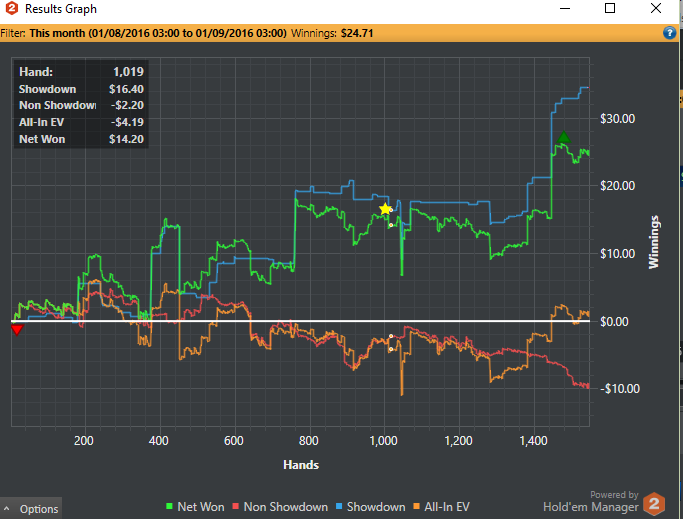The image size is (683, 519).
Task: Click the filter date range text
Action: (x=158, y=33)
